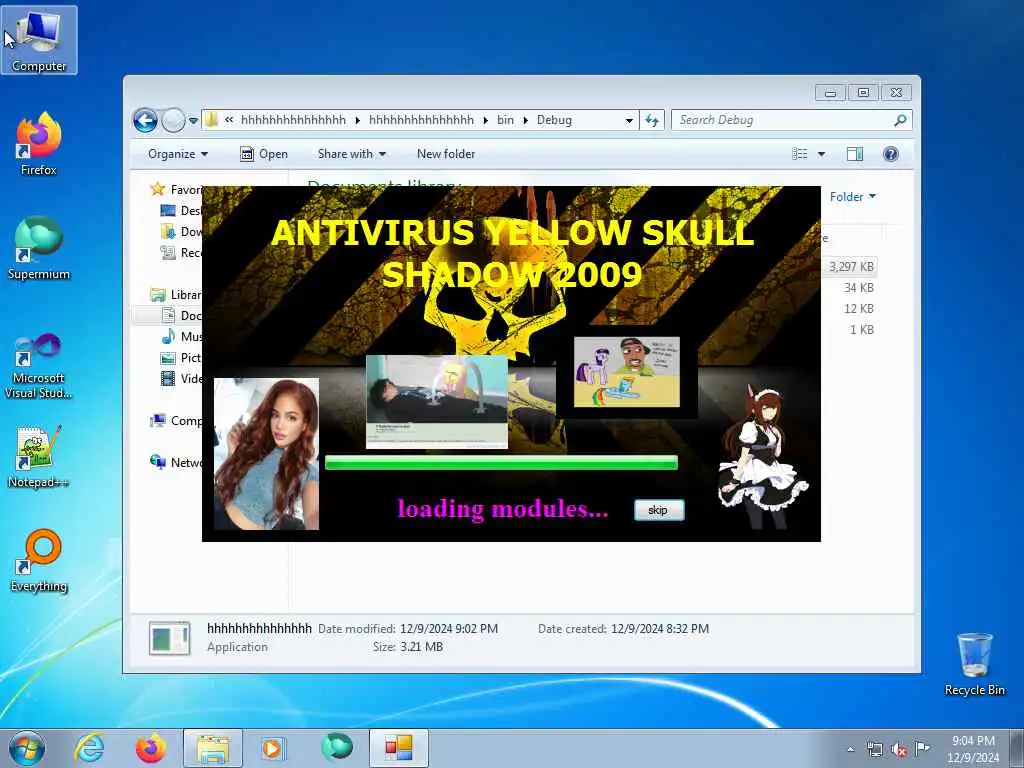Click the application icon in details pane

coord(169,637)
